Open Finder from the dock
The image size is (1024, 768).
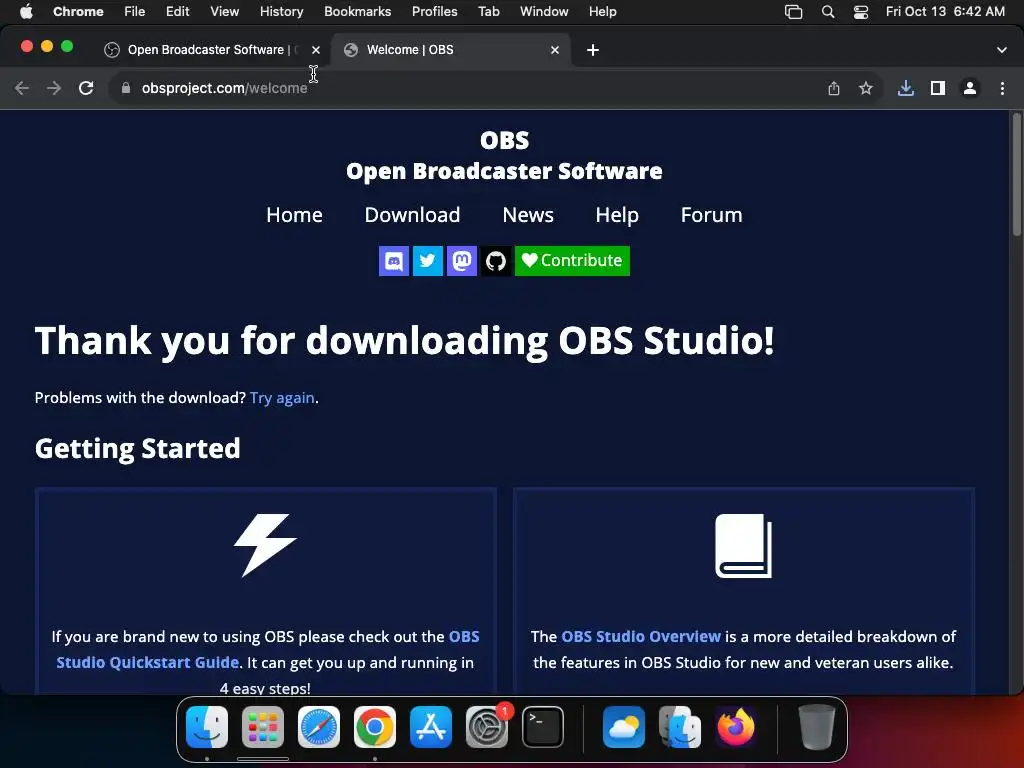tap(207, 727)
